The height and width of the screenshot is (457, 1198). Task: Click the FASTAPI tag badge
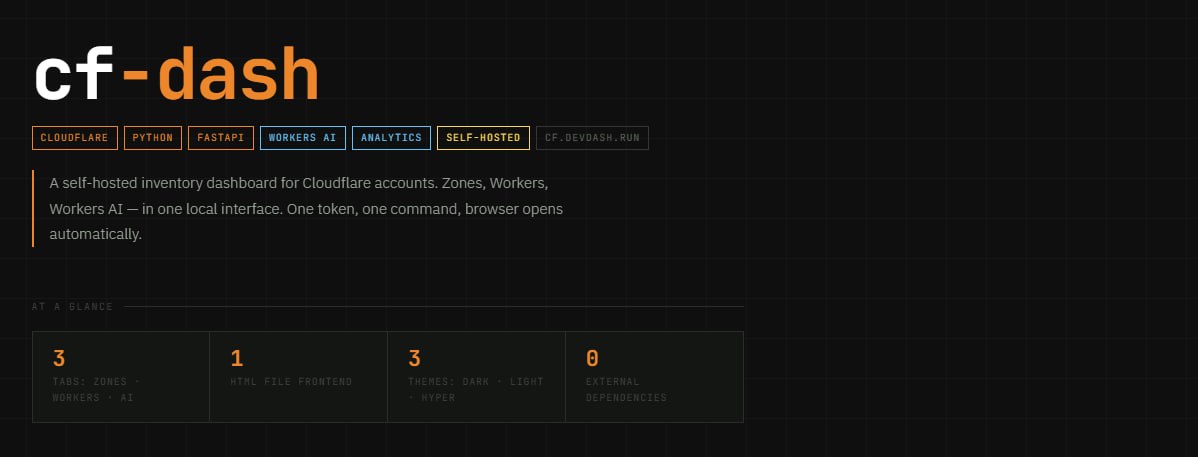coord(221,138)
